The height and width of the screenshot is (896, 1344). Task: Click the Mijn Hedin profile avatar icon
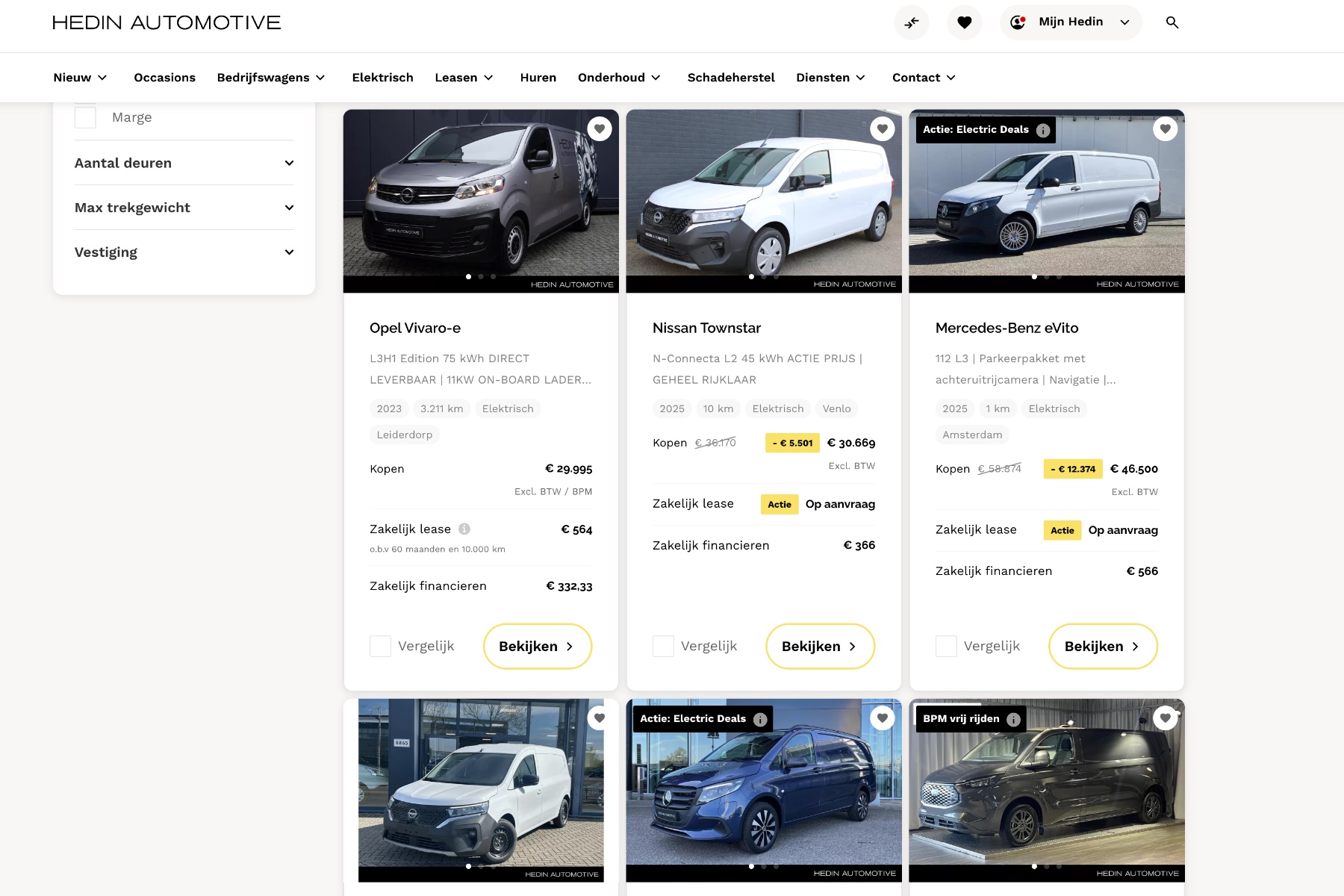point(1018,22)
